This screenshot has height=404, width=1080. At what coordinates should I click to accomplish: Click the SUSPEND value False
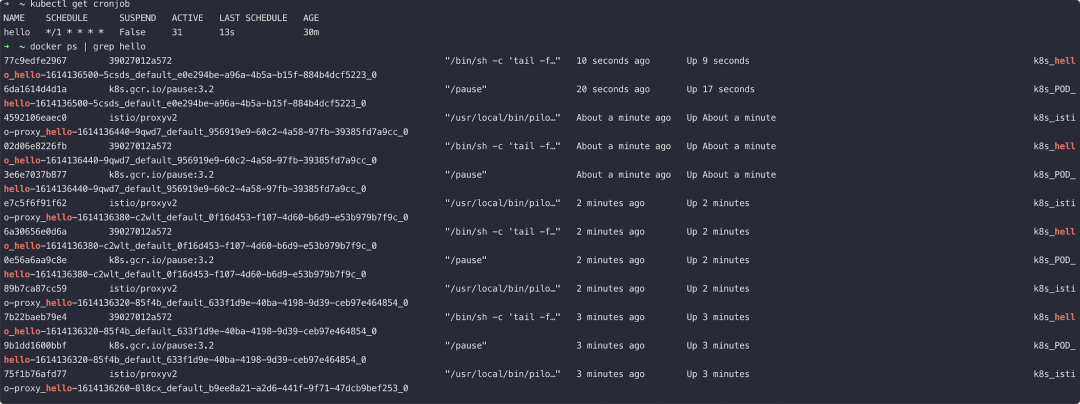coord(132,32)
